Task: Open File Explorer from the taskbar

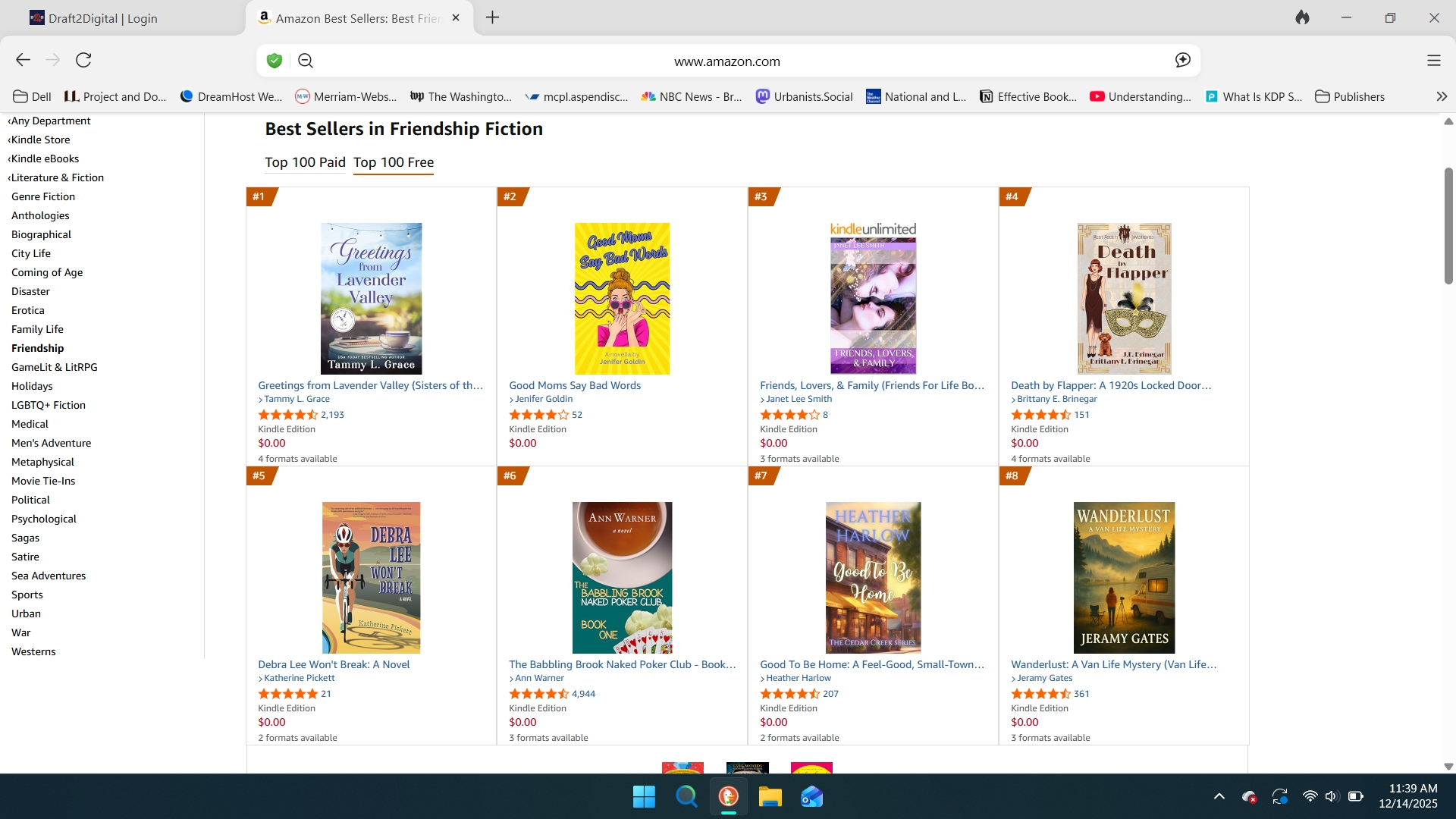Action: pos(770,797)
